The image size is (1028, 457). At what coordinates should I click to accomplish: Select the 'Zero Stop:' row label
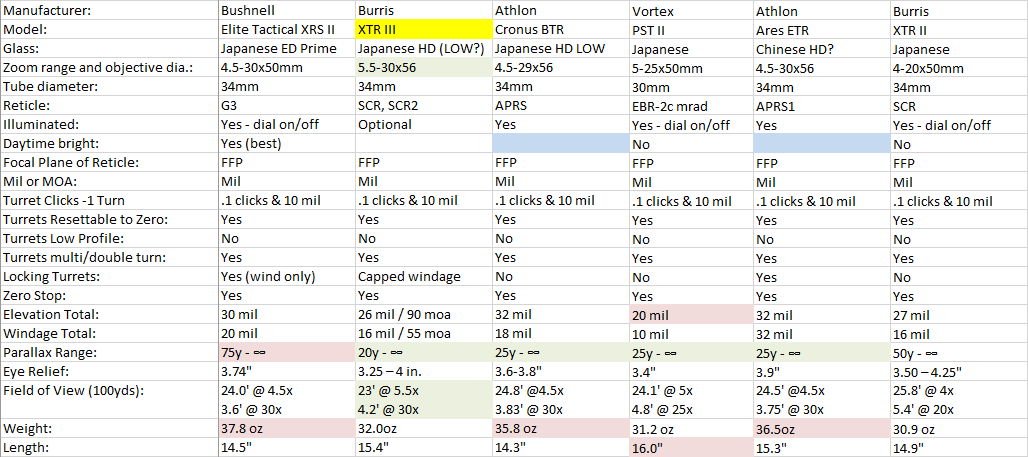click(x=109, y=296)
